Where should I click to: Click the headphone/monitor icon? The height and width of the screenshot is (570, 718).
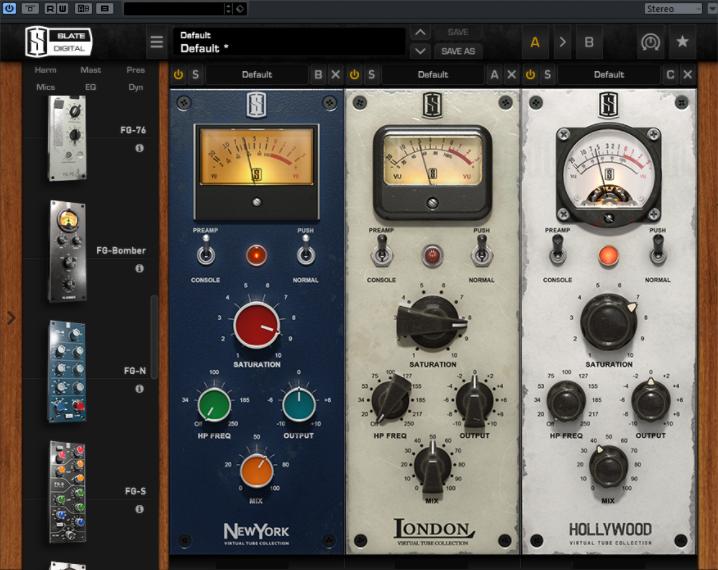click(x=650, y=42)
